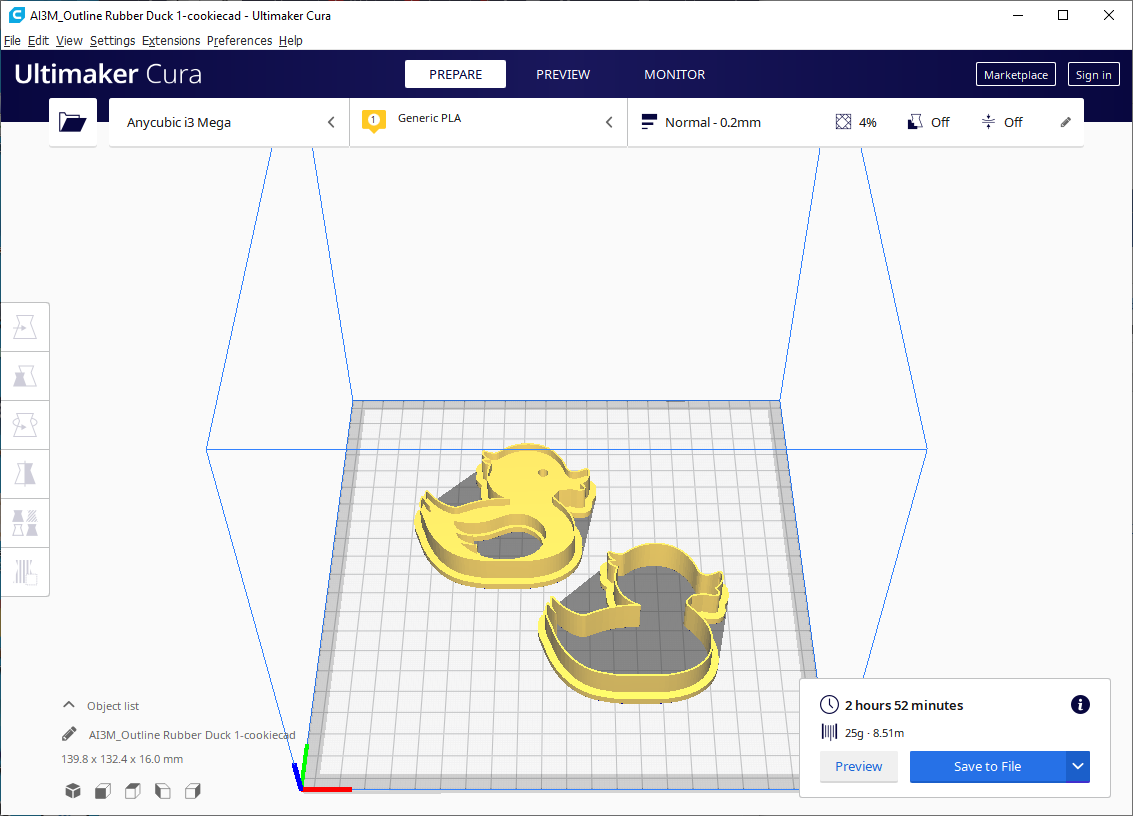
Task: Expand the Generic PLA material selector
Action: [x=488, y=123]
